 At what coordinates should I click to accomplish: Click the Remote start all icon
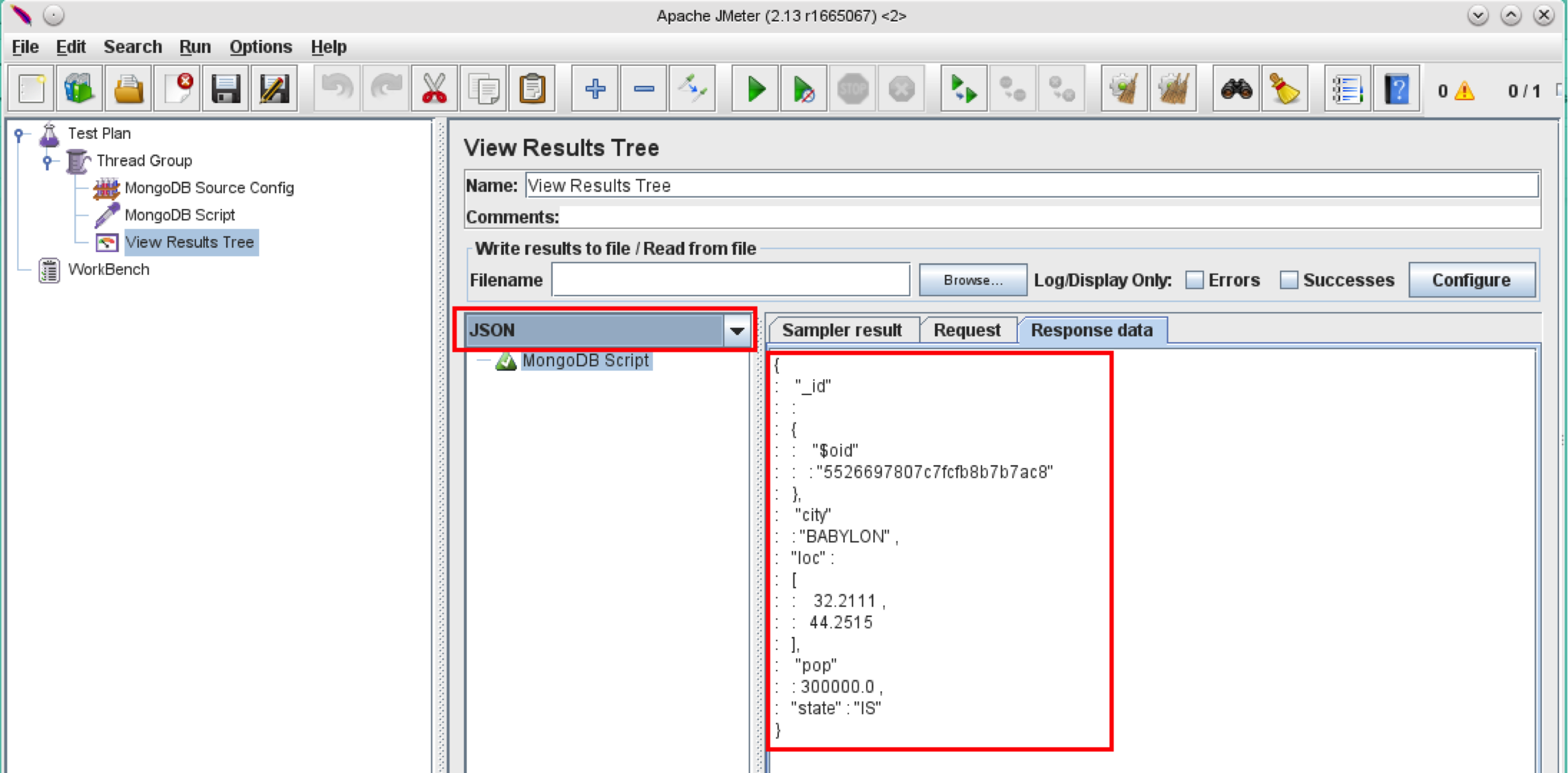(x=964, y=89)
